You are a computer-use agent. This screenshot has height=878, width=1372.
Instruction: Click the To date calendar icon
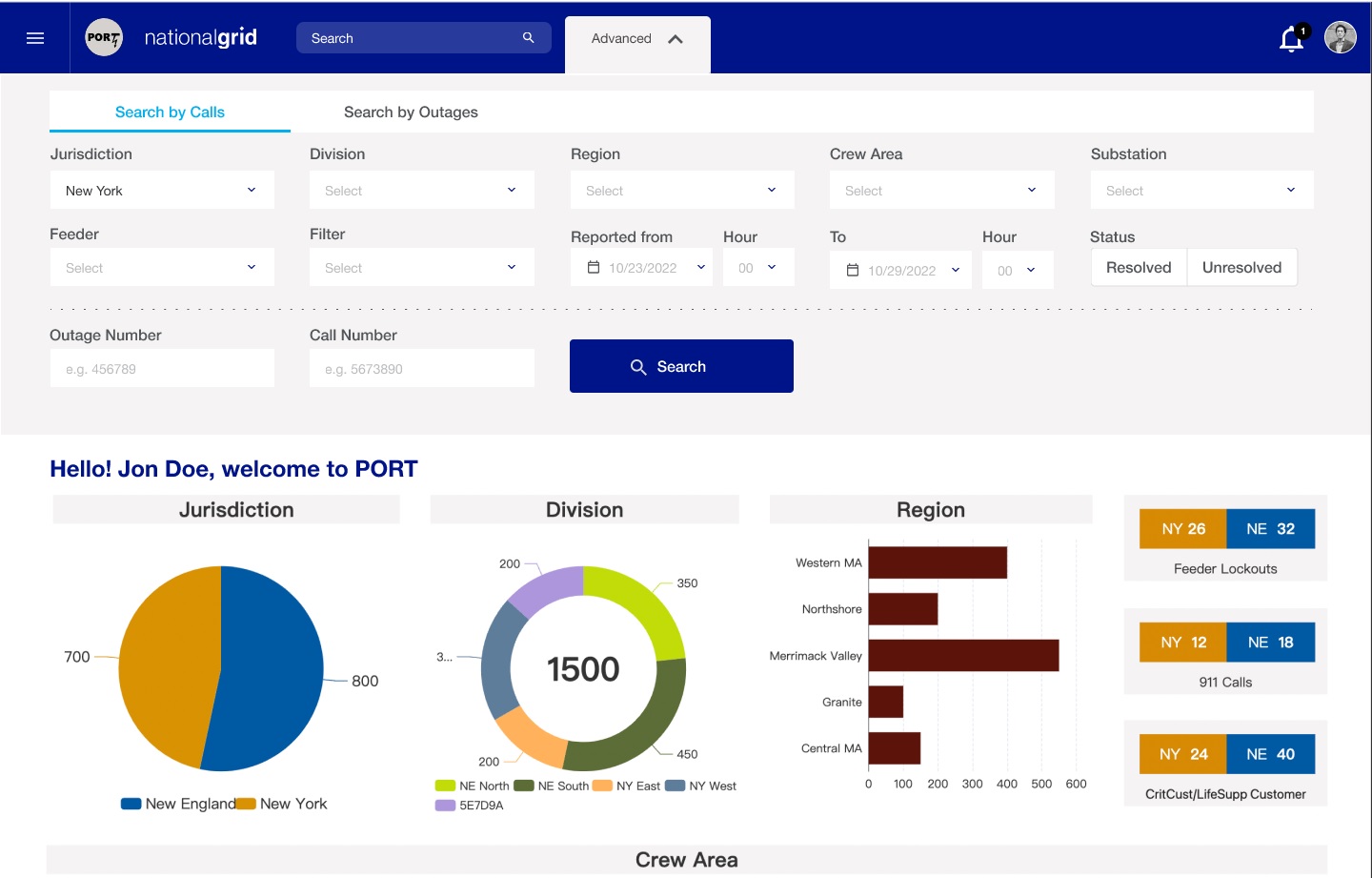coord(853,271)
